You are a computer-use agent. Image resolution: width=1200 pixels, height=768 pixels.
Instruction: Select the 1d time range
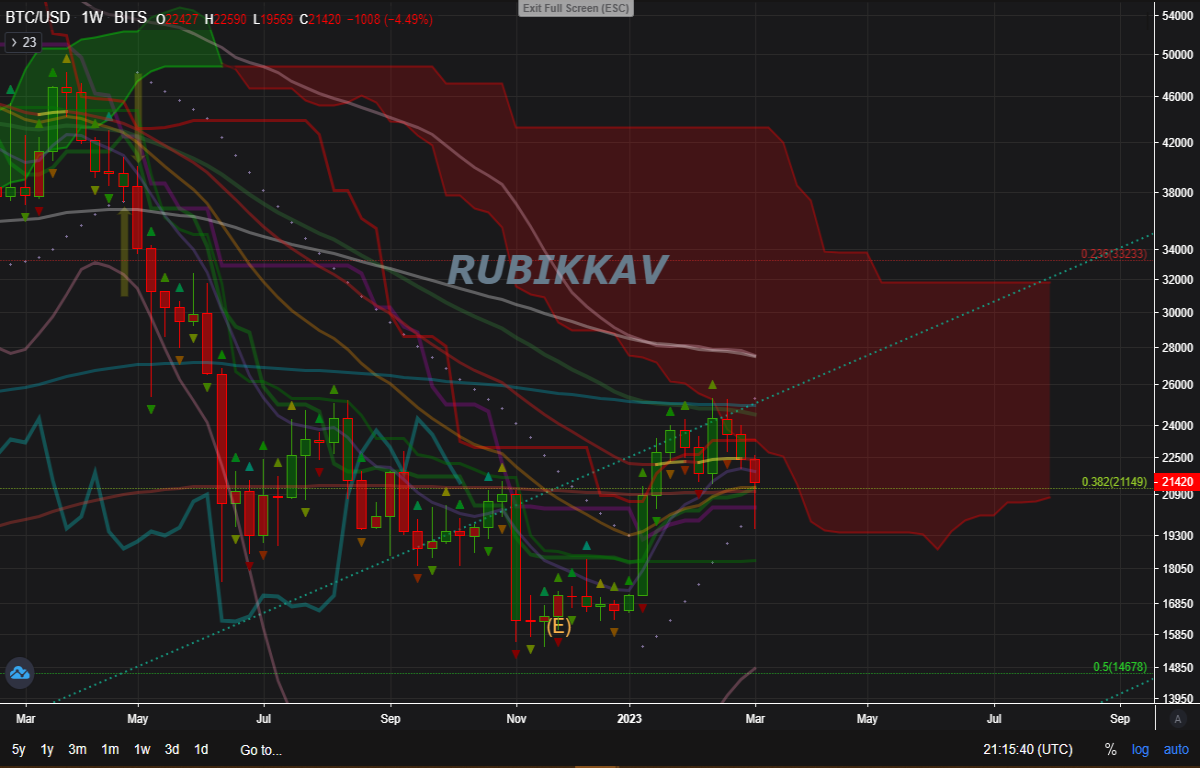(x=201, y=750)
